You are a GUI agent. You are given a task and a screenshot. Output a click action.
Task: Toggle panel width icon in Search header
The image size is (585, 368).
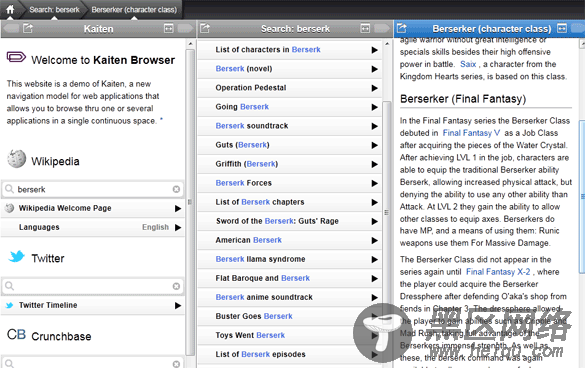point(365,28)
